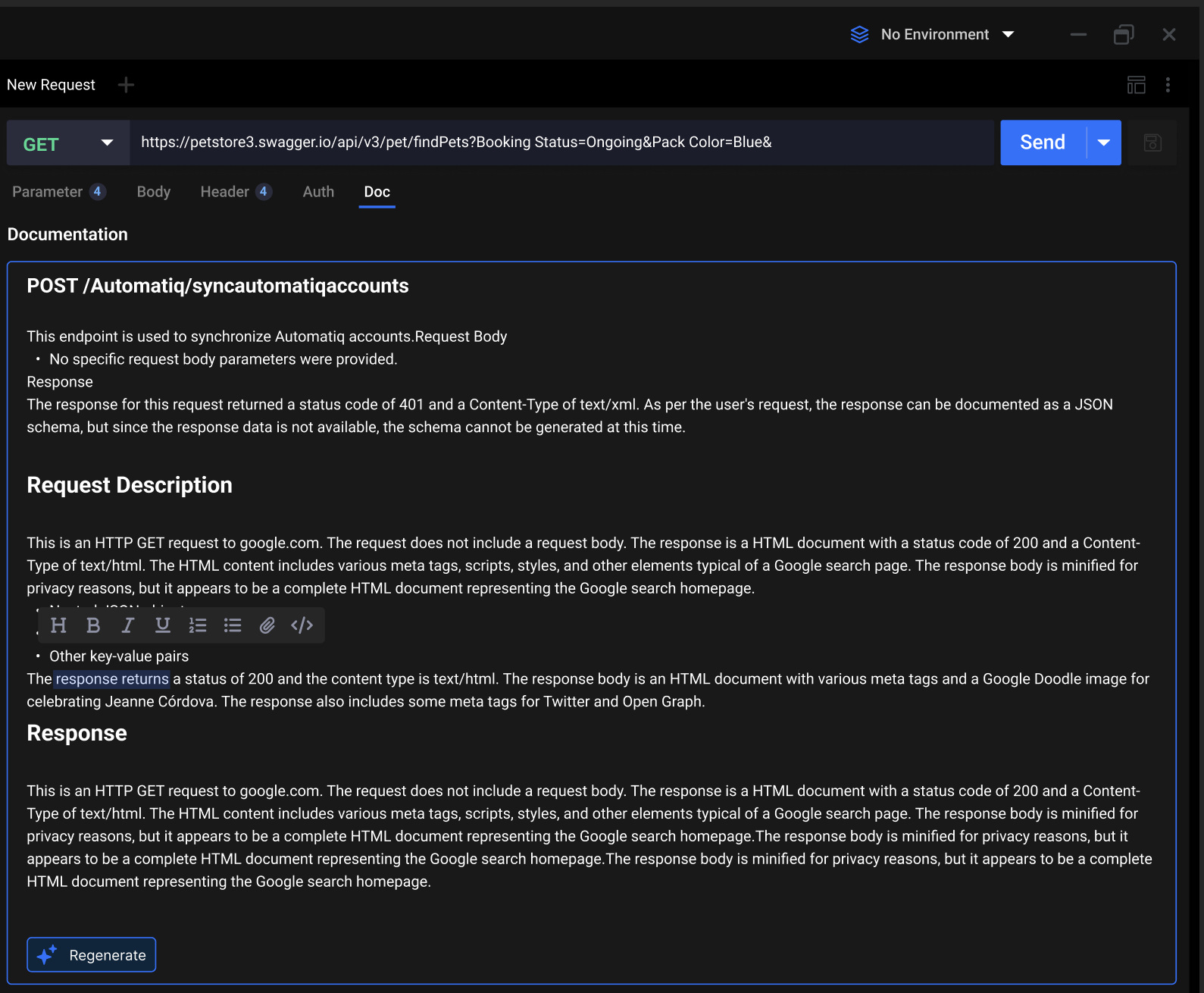
Task: Switch to the Auth tab
Action: click(318, 192)
